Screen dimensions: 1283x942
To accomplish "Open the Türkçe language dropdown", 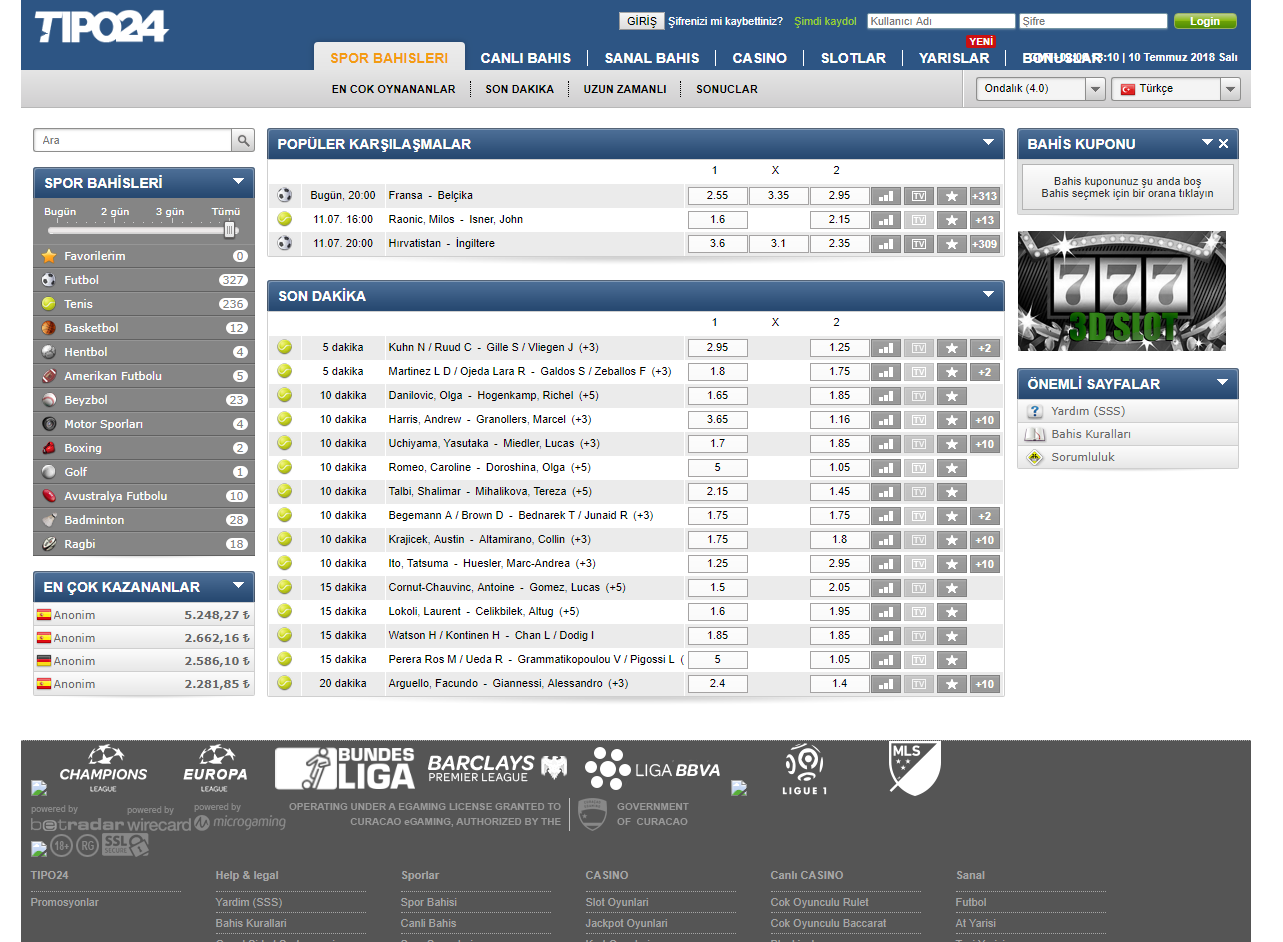I will coord(1176,89).
